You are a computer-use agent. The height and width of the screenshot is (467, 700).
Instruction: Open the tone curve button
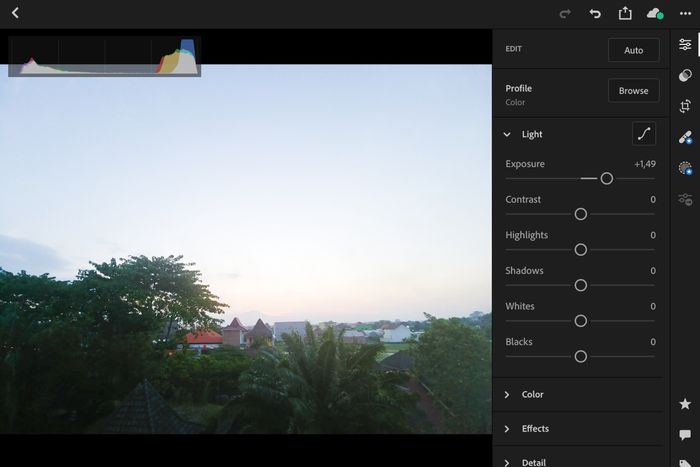click(644, 133)
